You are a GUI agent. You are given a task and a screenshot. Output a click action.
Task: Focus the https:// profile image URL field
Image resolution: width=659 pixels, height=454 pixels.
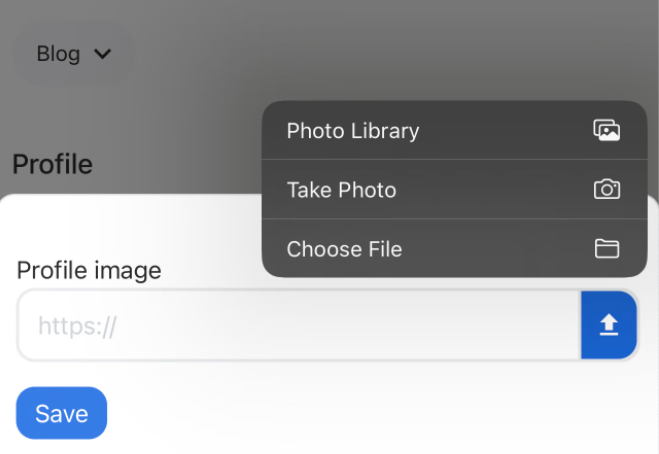(299, 325)
